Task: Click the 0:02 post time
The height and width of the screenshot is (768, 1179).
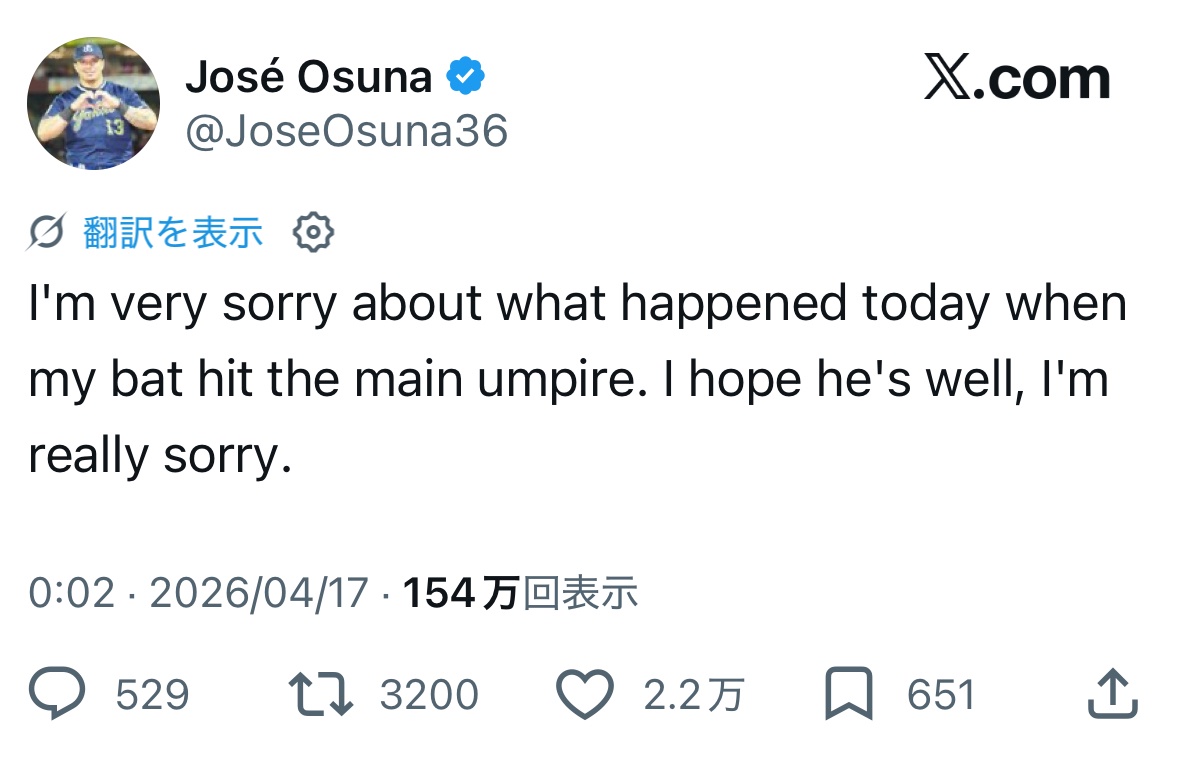Action: click(72, 593)
